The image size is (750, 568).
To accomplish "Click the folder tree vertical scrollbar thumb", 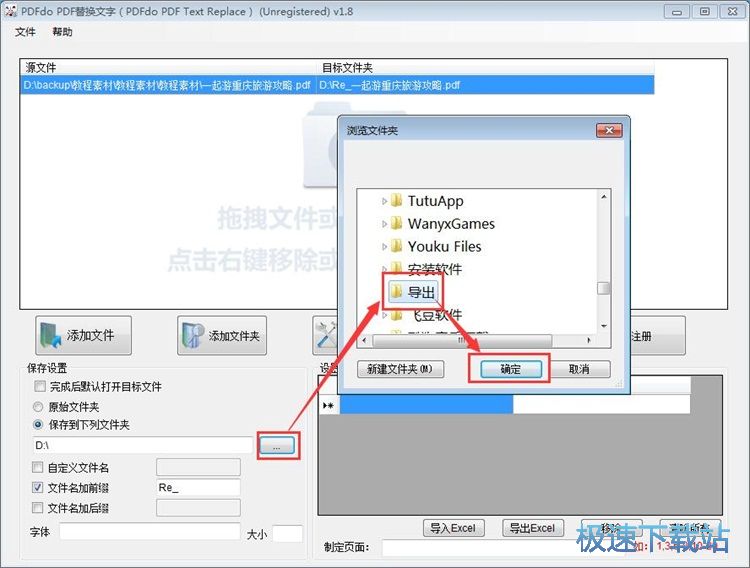I will coord(604,288).
